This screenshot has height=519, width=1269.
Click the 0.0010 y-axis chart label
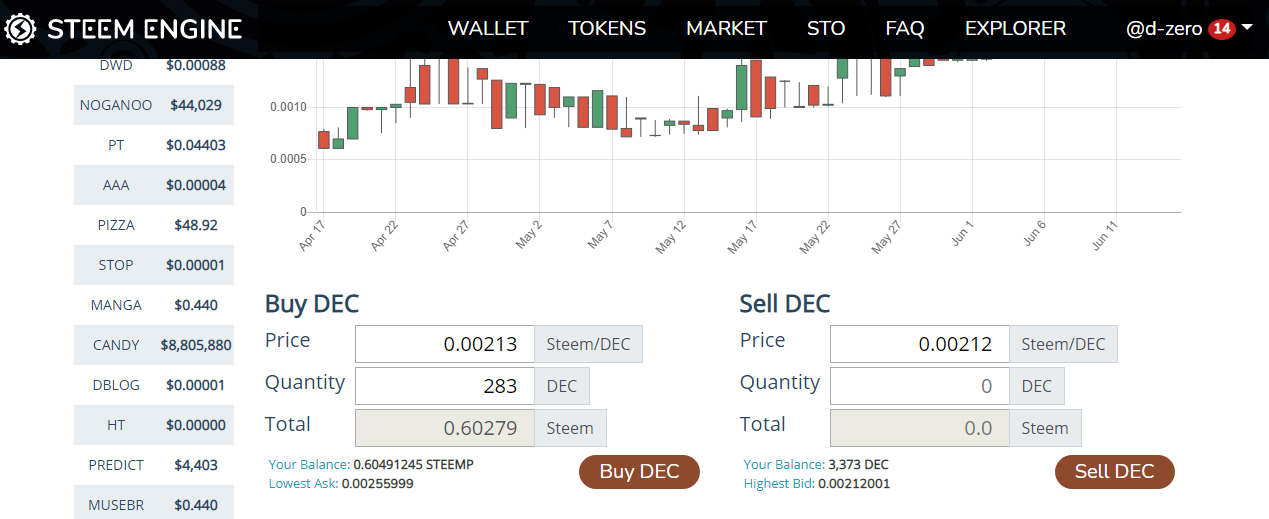pos(288,107)
